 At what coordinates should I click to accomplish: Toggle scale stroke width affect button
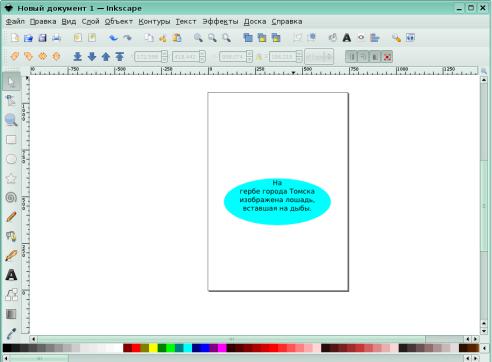click(x=352, y=57)
